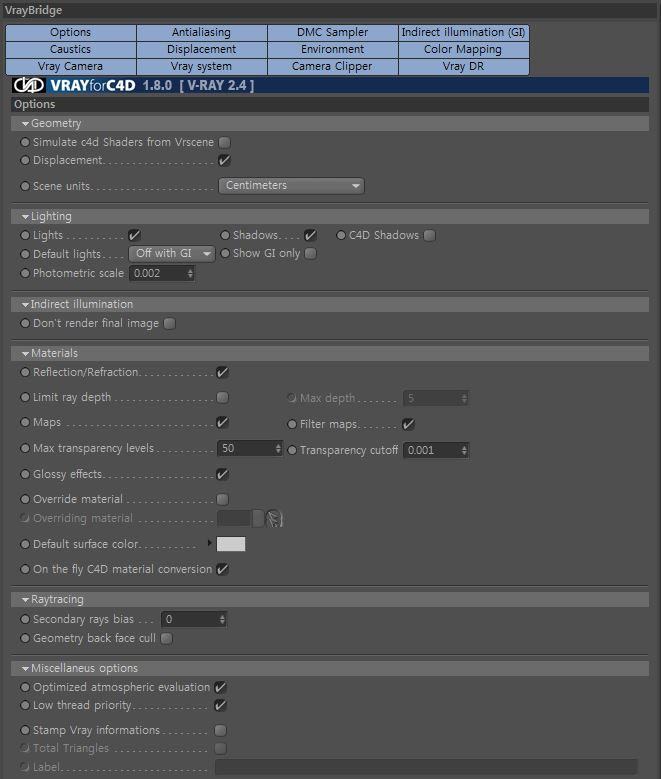Open the Vray Camera tab
Image resolution: width=661 pixels, height=779 pixels.
tap(70, 66)
